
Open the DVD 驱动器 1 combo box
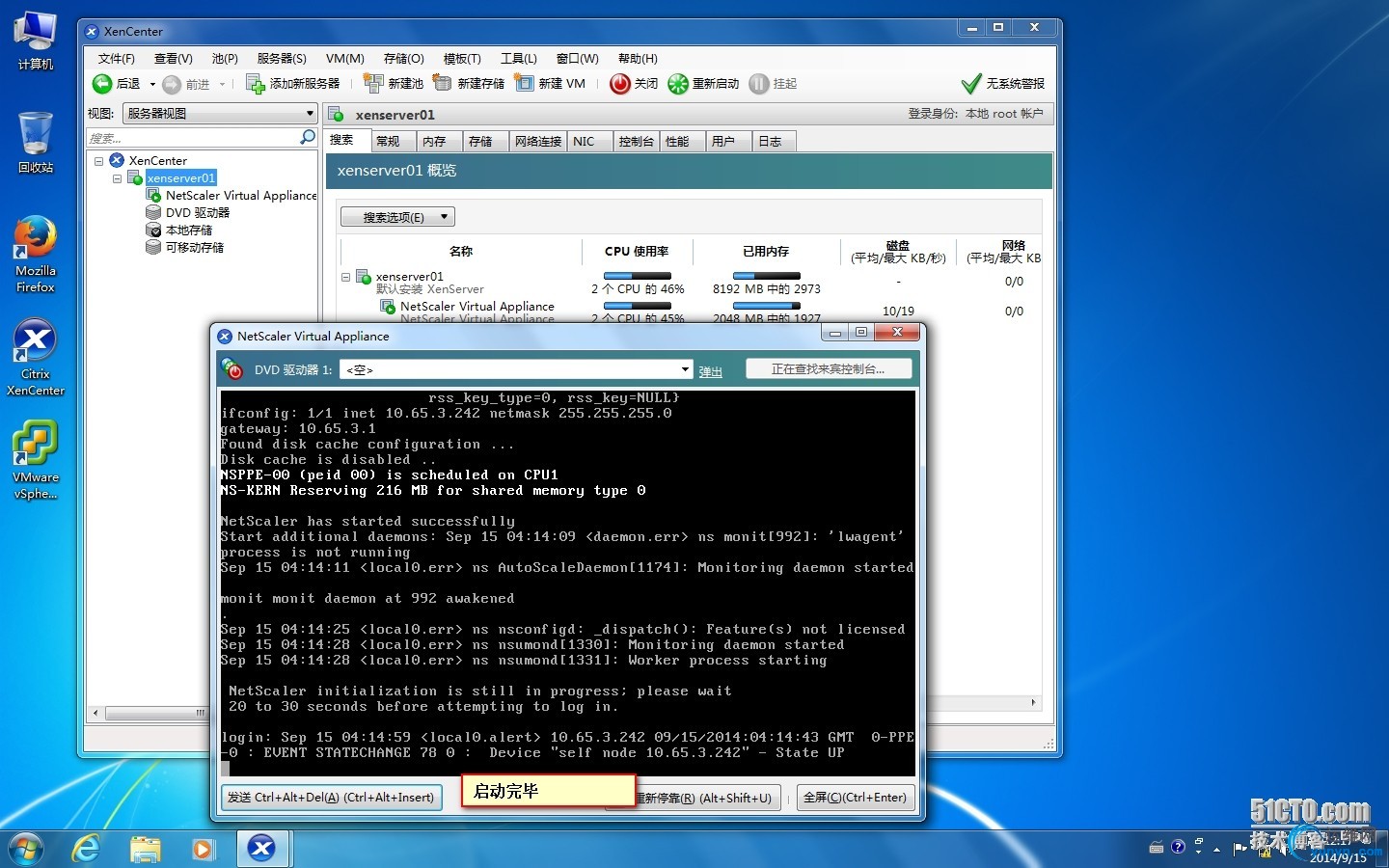[x=516, y=369]
